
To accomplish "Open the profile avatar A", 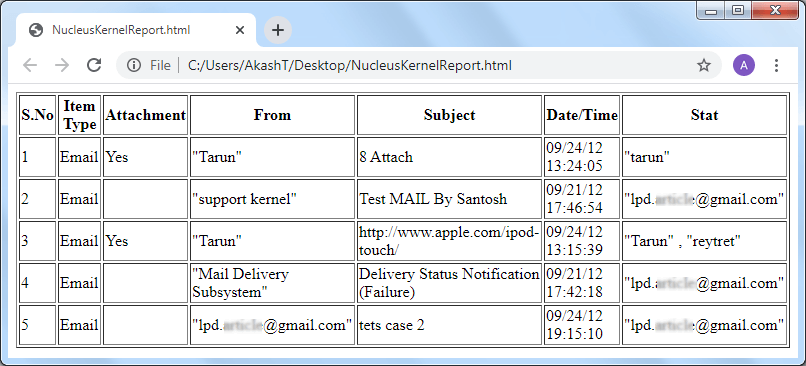I will click(744, 65).
